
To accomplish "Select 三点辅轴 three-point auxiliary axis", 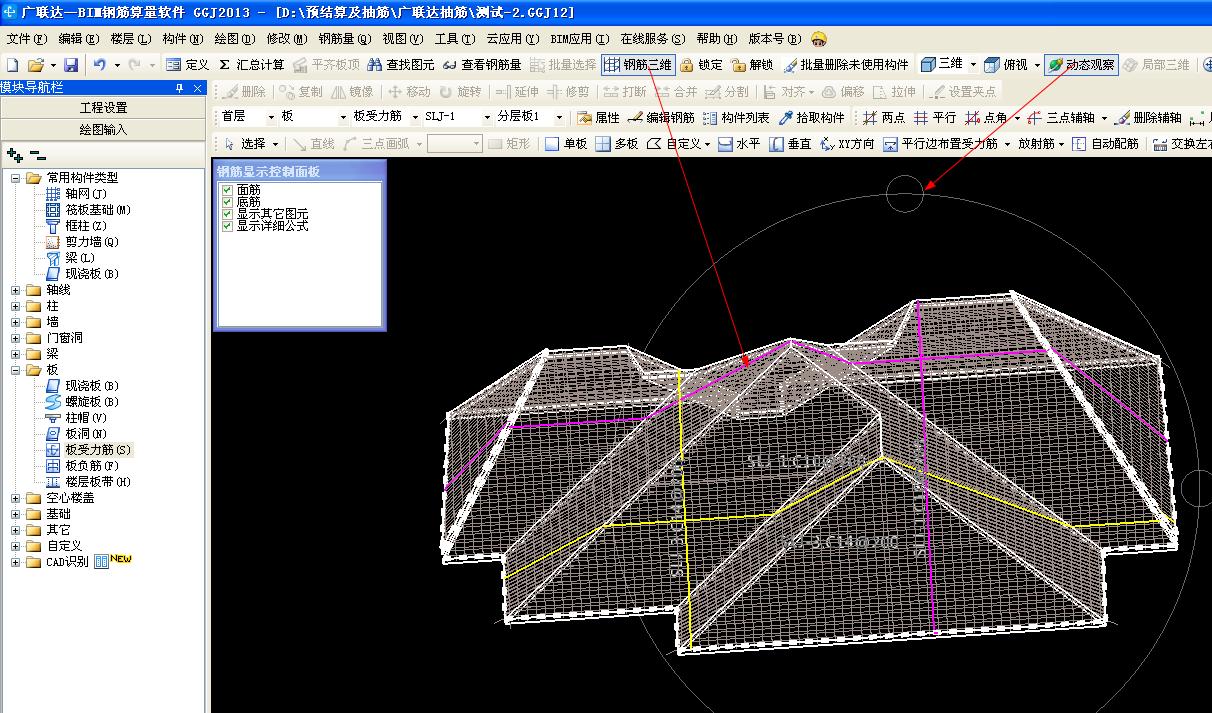I will 1061,117.
